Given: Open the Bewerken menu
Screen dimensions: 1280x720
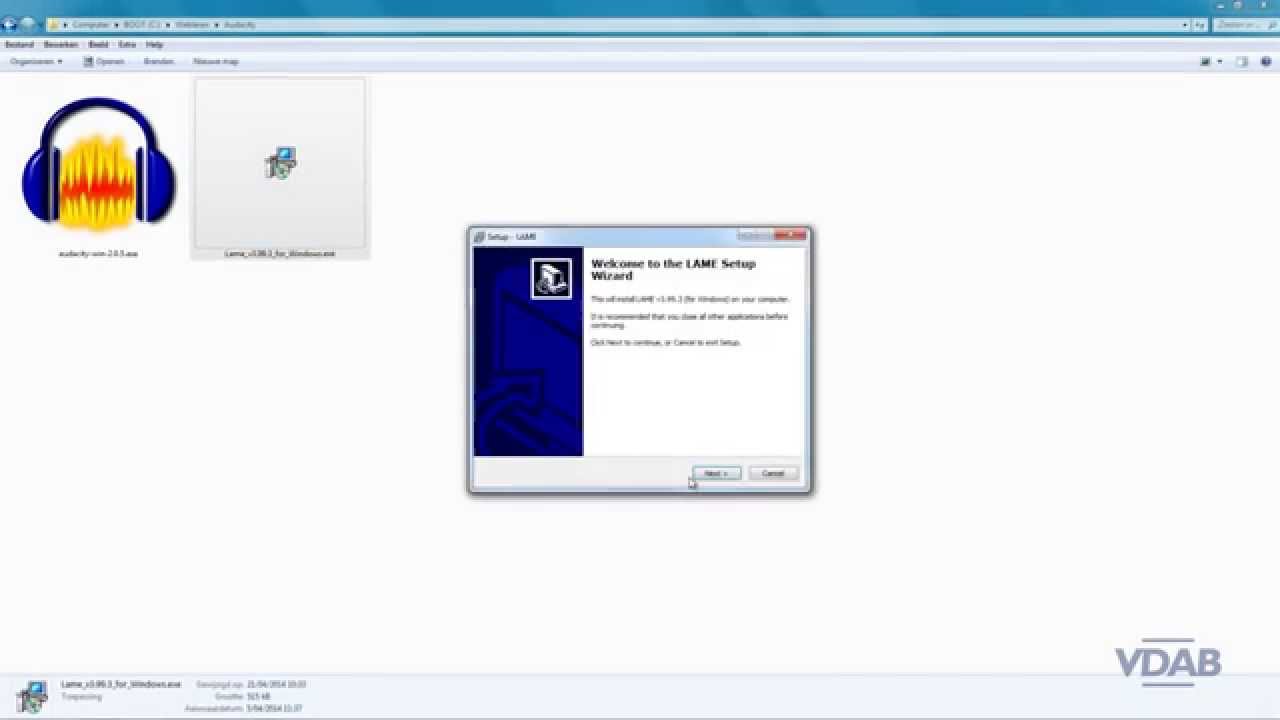Looking at the screenshot, I should [61, 45].
